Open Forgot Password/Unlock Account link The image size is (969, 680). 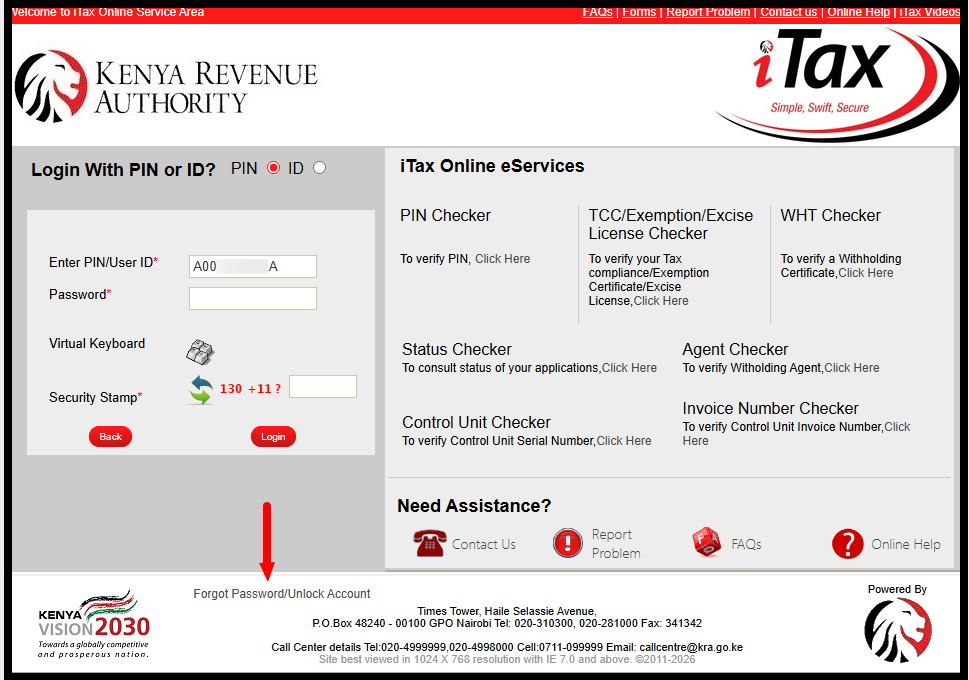[282, 593]
